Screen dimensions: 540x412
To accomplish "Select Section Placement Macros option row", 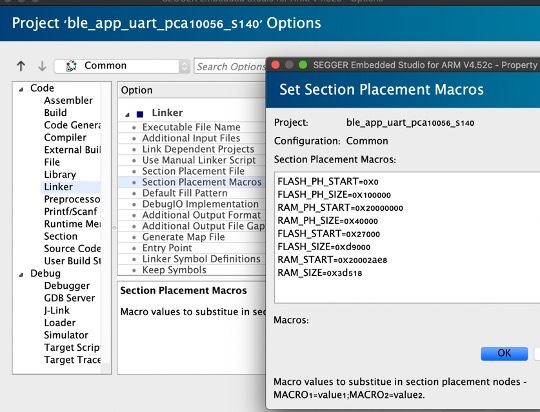I will (x=192, y=182).
